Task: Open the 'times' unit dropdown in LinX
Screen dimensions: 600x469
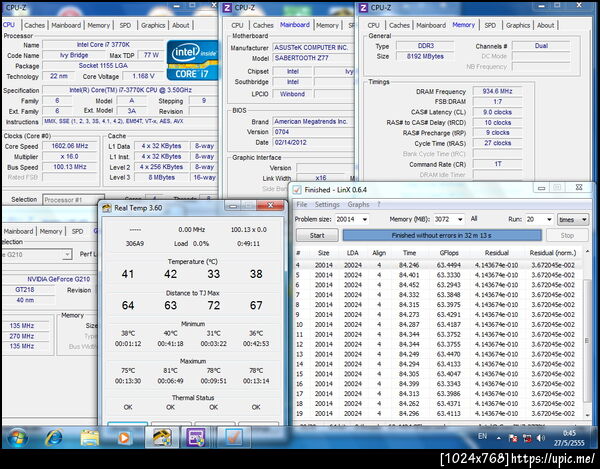Action: point(572,219)
